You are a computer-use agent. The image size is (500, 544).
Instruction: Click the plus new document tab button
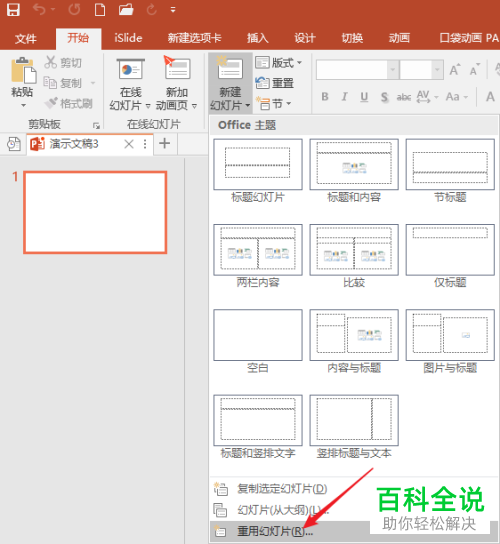click(x=164, y=143)
